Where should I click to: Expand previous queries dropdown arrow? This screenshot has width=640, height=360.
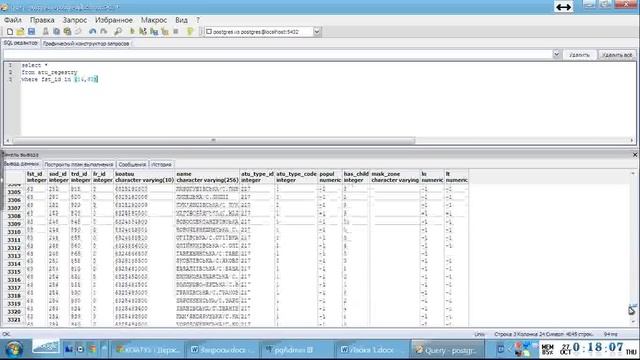pyautogui.click(x=556, y=54)
